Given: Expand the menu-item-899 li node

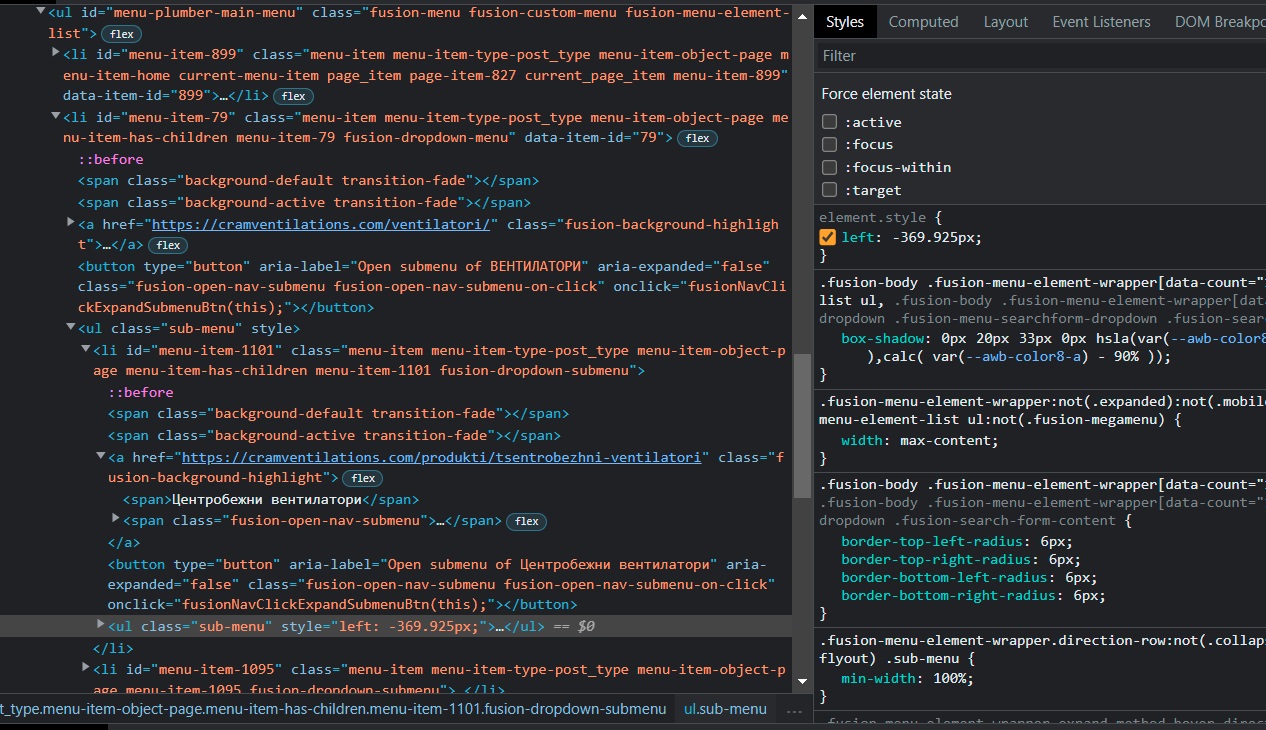Looking at the screenshot, I should [55, 52].
